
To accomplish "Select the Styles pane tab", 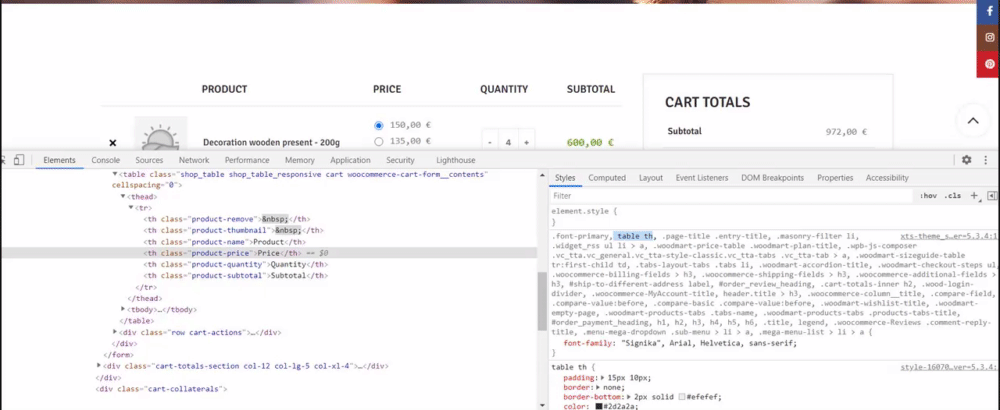I will coord(565,178).
